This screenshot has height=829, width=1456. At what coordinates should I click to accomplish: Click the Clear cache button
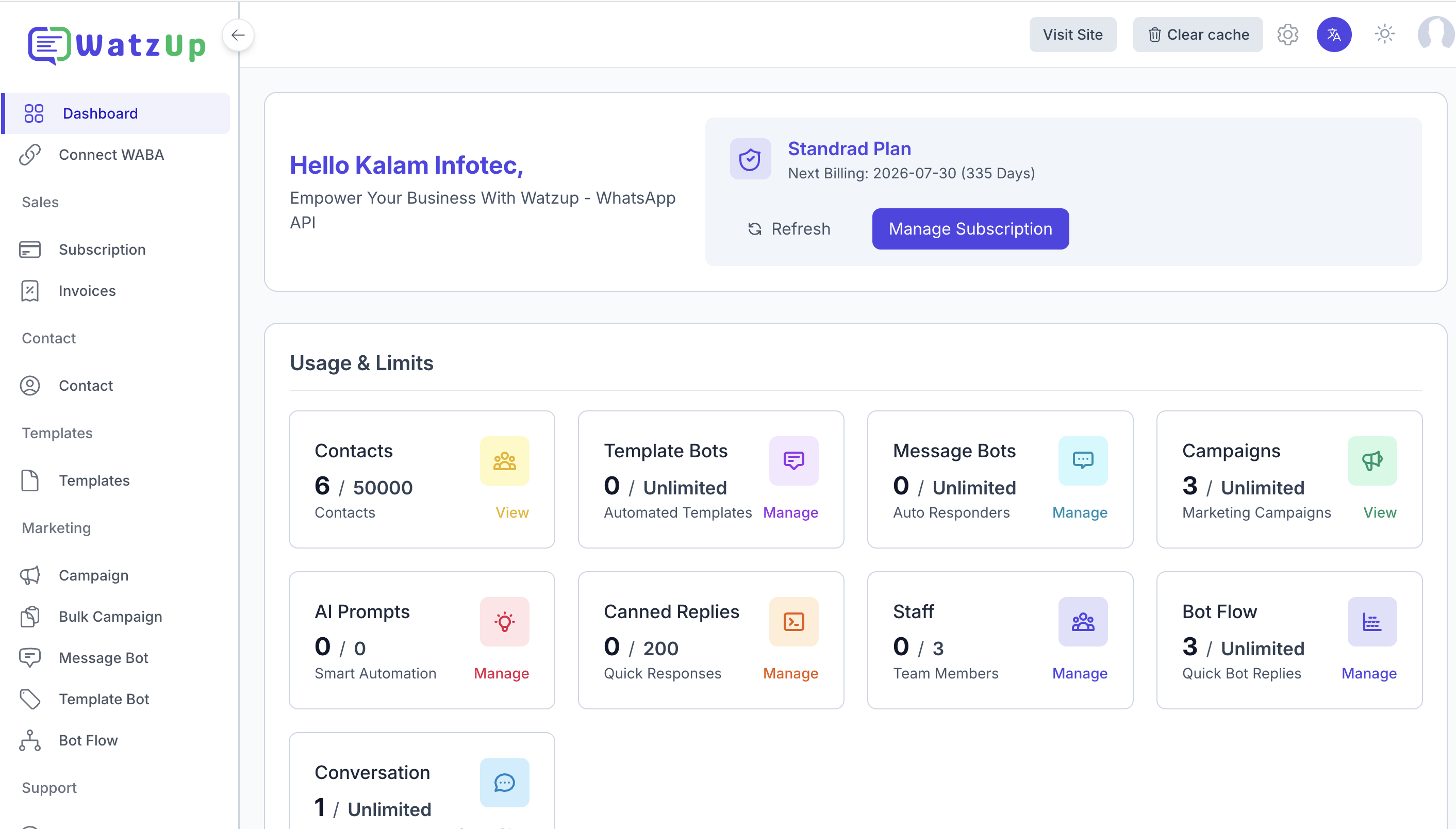(1198, 35)
